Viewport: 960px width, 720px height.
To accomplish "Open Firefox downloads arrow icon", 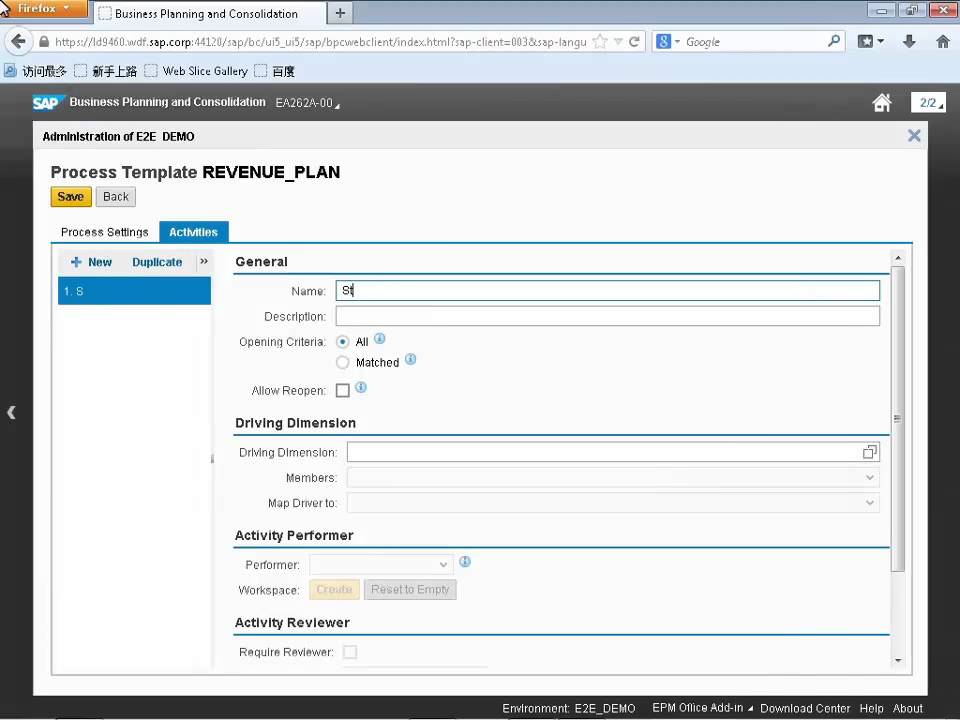I will pos(909,42).
